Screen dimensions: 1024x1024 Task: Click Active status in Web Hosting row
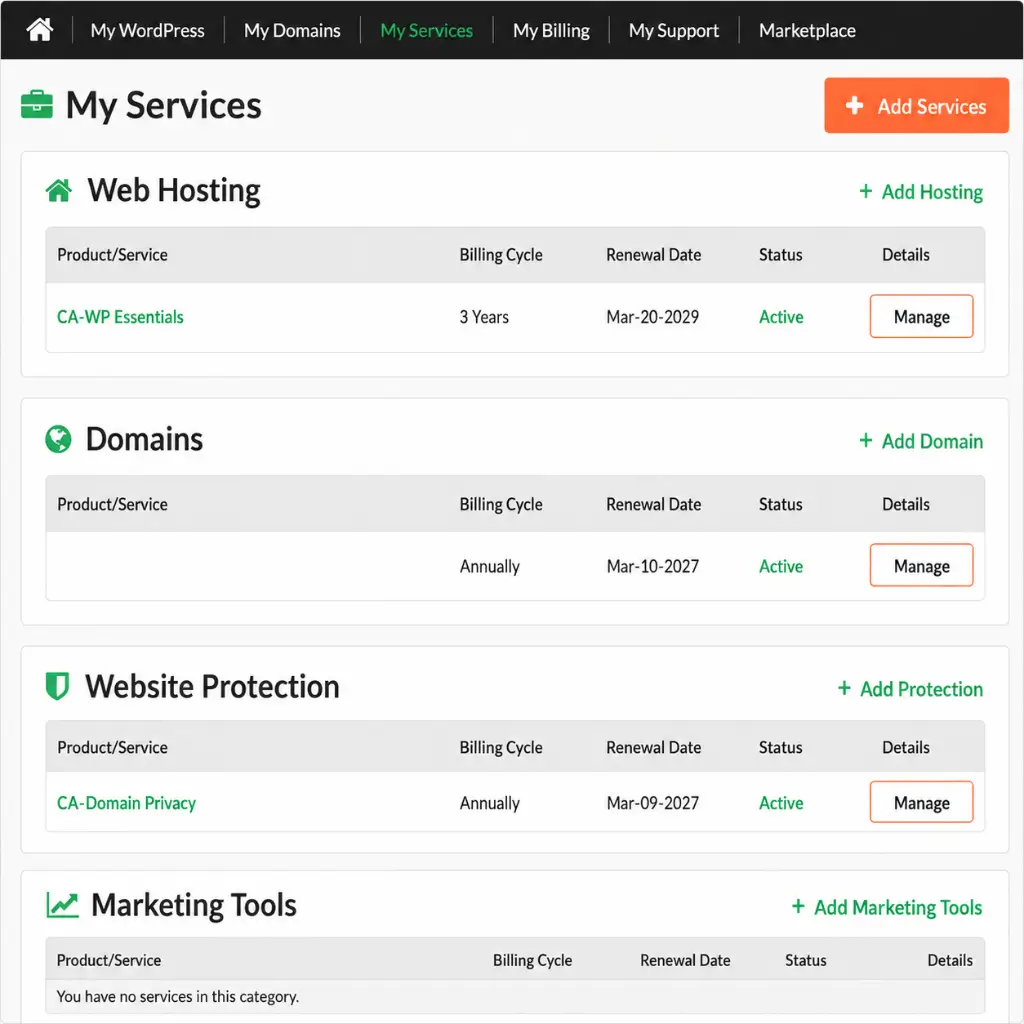pyautogui.click(x=781, y=317)
